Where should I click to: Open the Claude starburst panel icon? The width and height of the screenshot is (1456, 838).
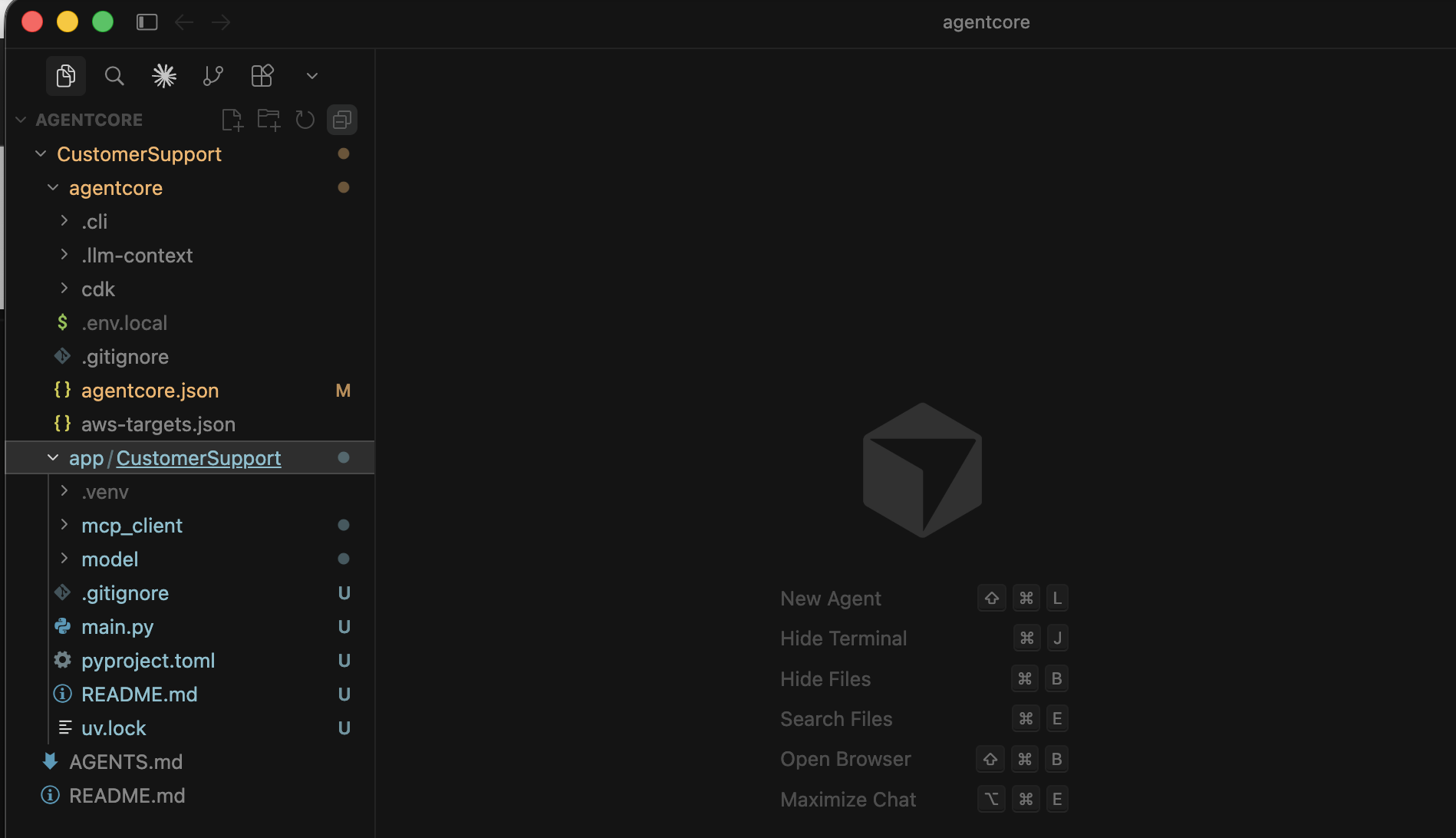164,76
